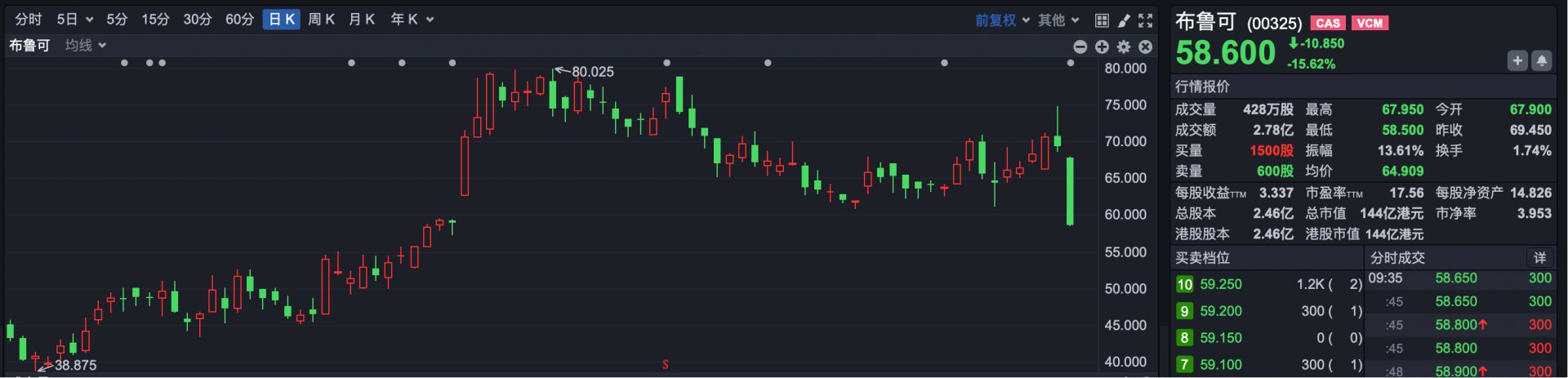Click bid price 59.250
Viewport: 1568px width, 378px height.
[1221, 284]
